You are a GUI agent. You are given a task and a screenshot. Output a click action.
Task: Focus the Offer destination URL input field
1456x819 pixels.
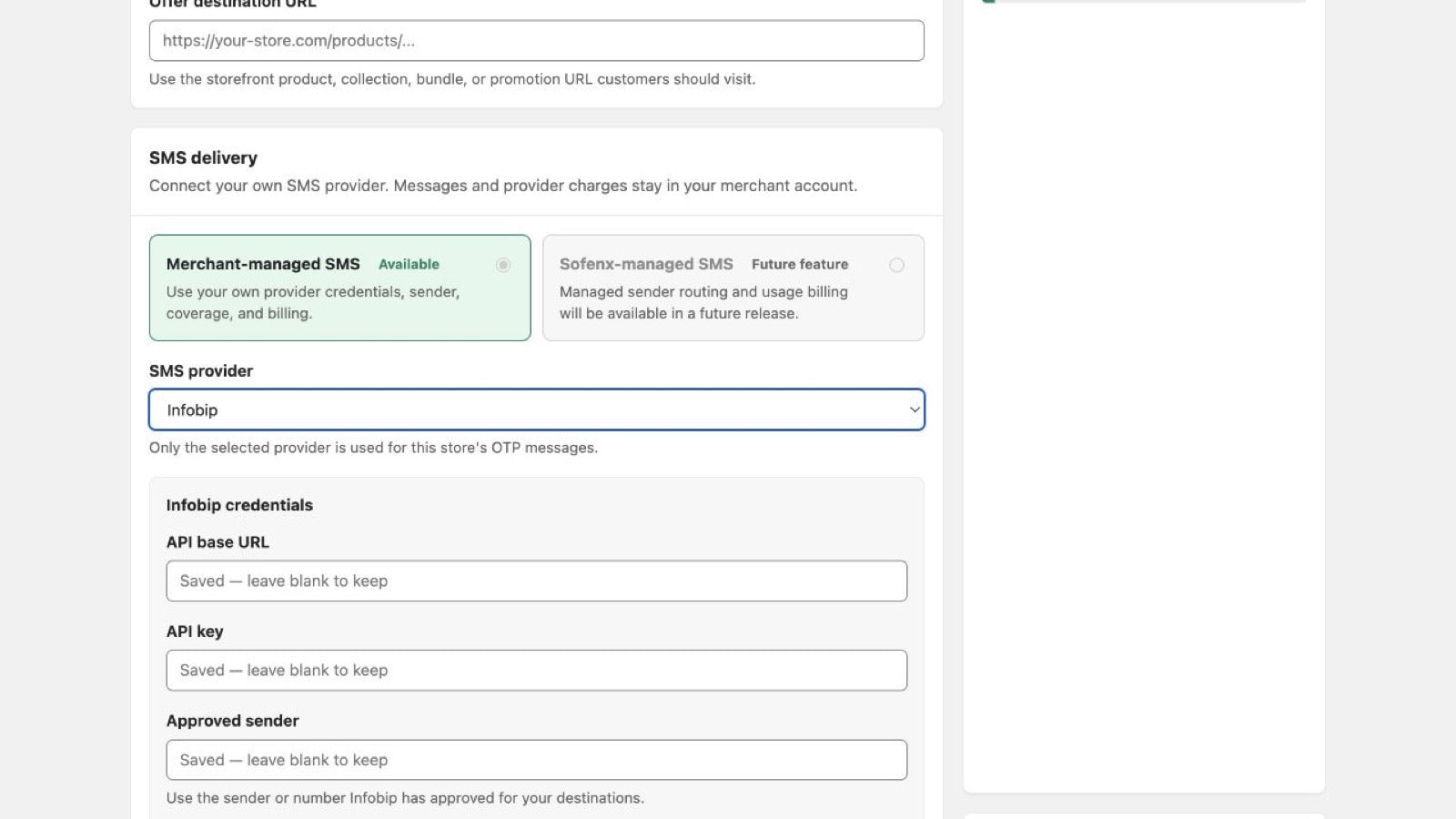(537, 41)
